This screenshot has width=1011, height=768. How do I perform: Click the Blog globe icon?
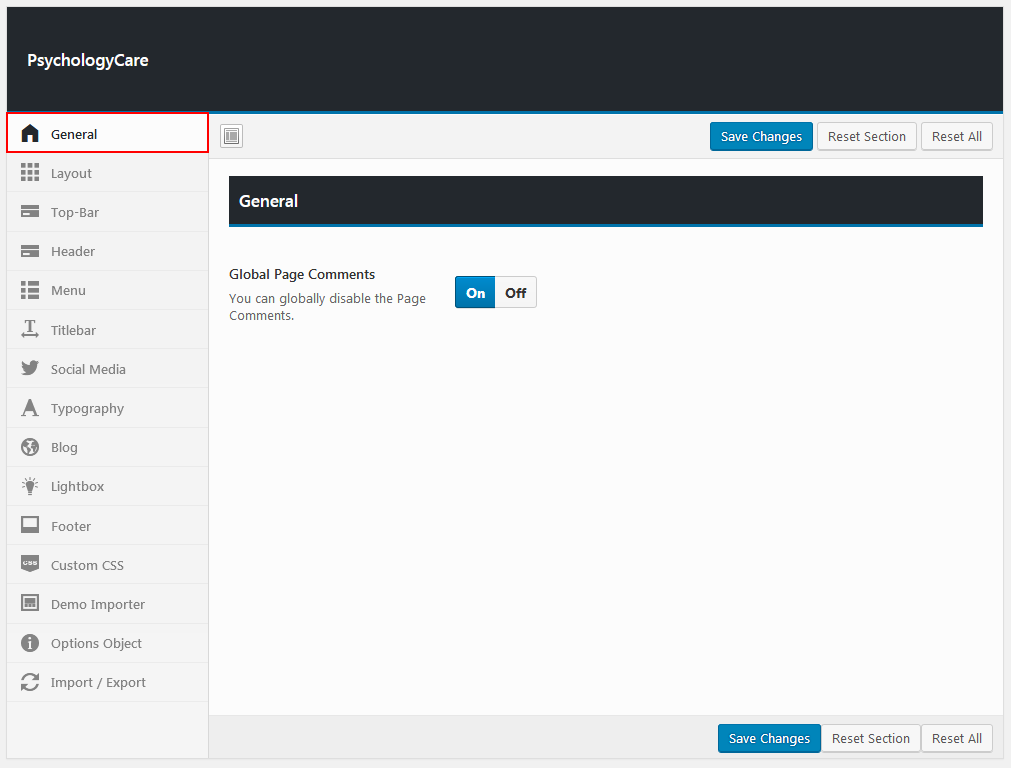pyautogui.click(x=30, y=447)
